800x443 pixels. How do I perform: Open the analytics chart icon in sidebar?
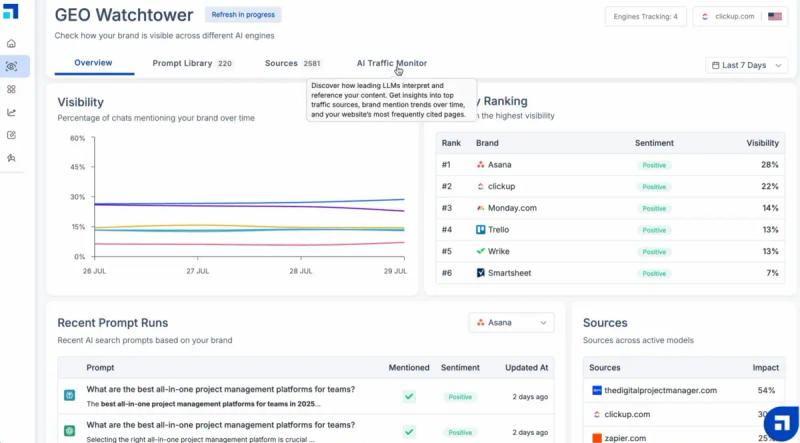click(x=11, y=112)
